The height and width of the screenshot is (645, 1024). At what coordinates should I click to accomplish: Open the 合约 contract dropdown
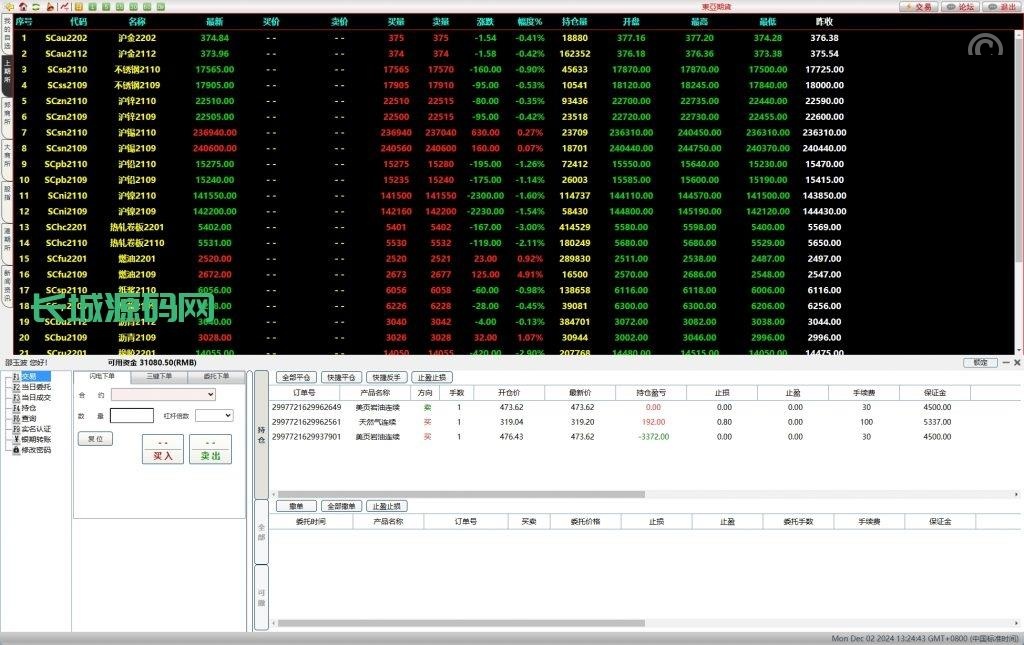[163, 395]
